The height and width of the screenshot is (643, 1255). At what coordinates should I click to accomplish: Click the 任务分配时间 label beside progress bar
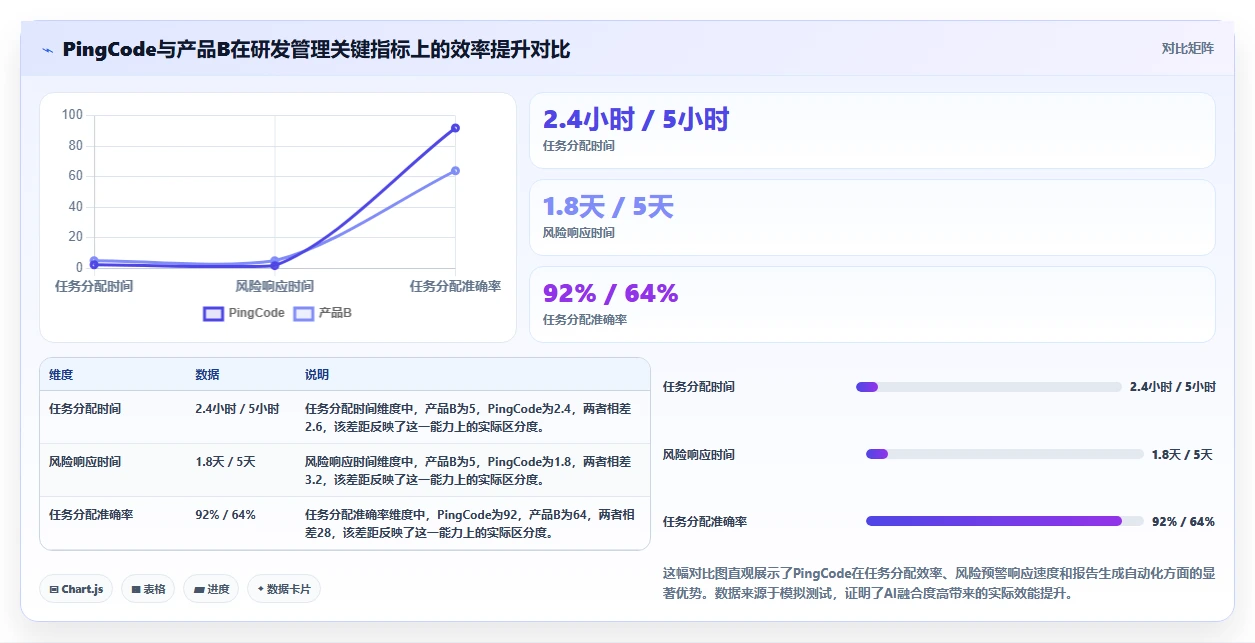(699, 387)
